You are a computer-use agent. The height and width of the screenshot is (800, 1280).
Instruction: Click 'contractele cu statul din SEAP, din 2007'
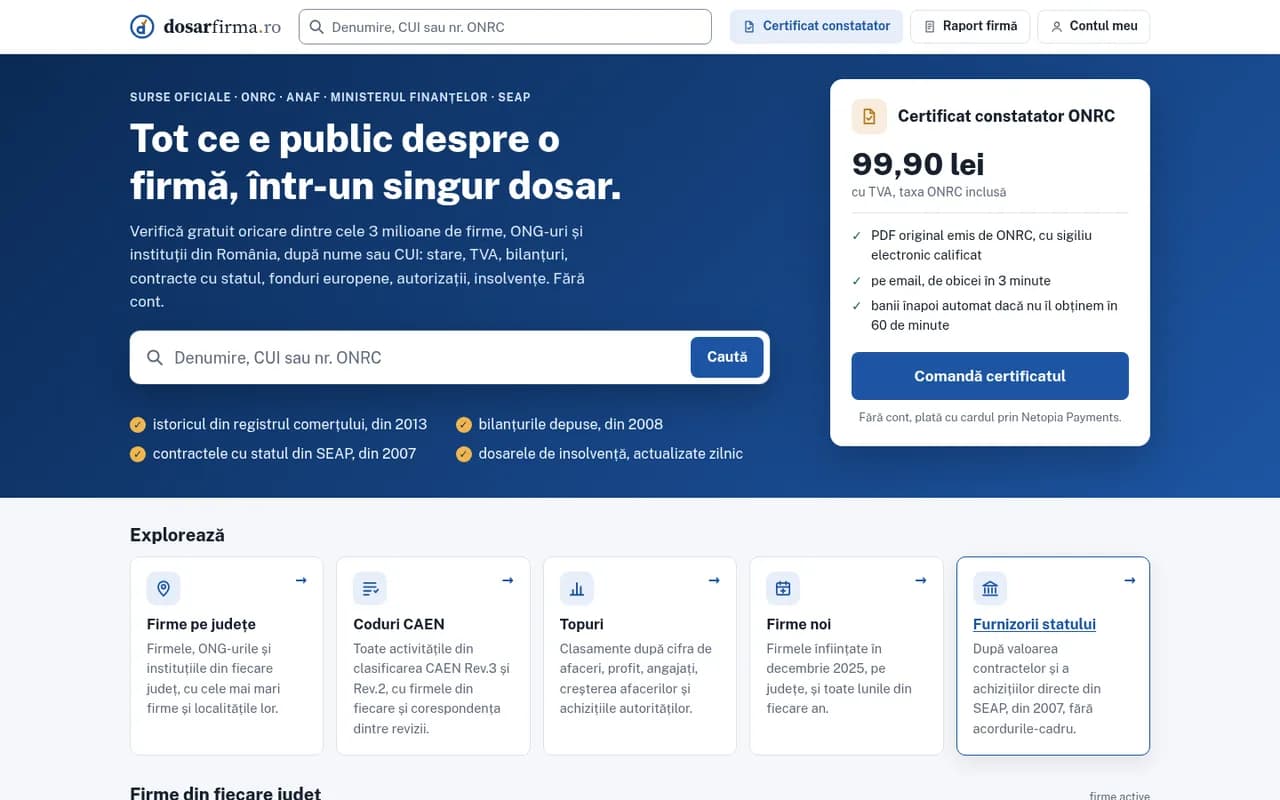tap(284, 454)
